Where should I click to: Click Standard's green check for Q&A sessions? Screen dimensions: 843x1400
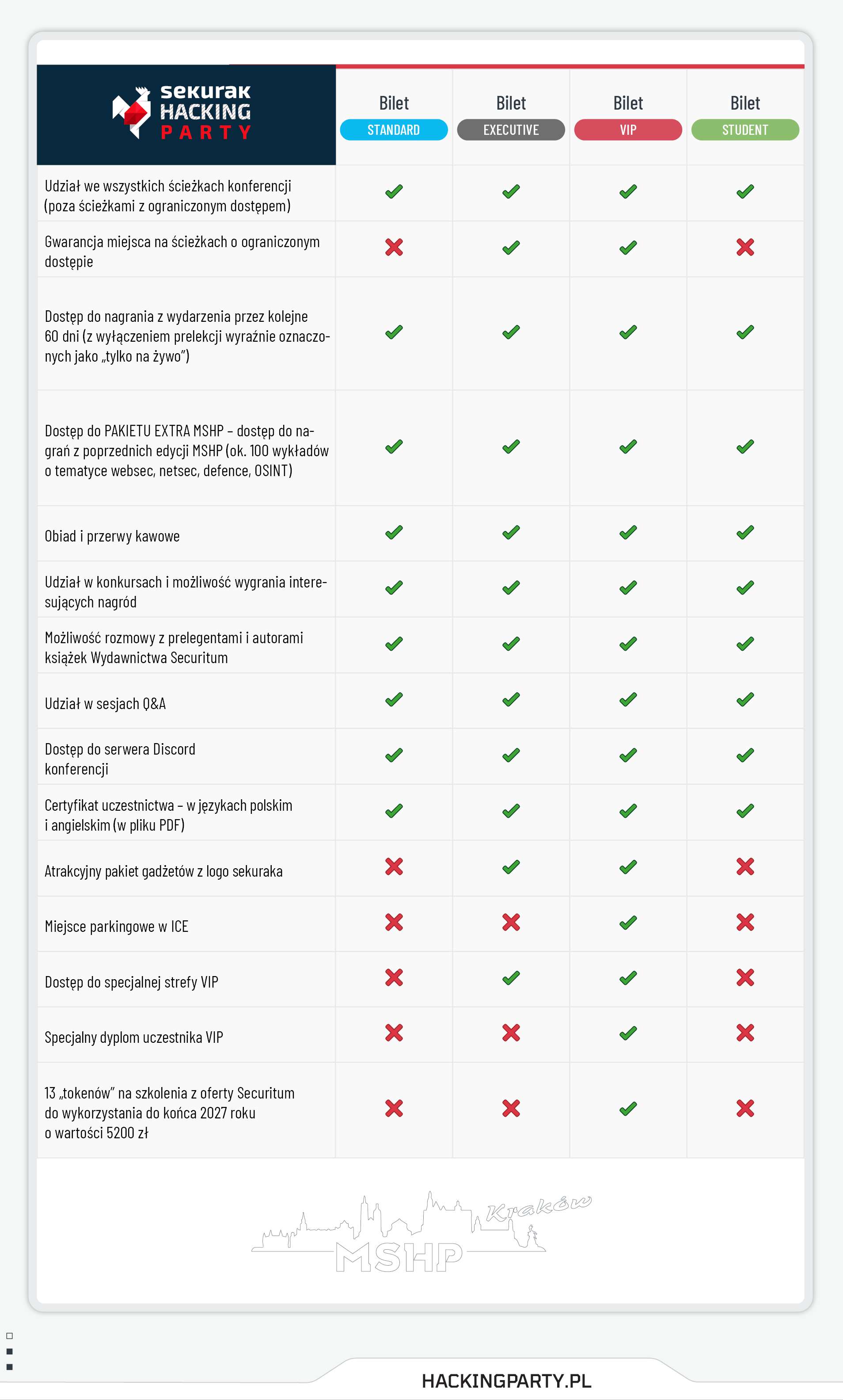[x=394, y=699]
